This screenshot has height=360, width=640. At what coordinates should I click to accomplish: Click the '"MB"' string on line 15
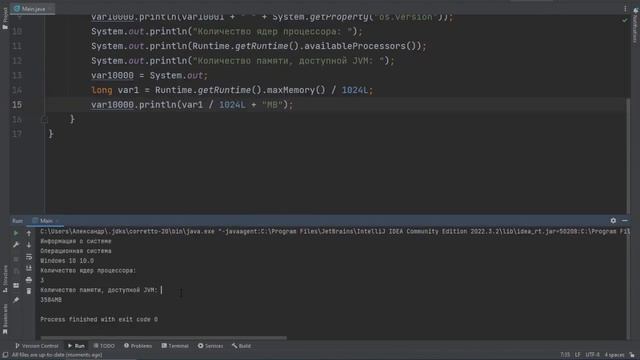(272, 104)
